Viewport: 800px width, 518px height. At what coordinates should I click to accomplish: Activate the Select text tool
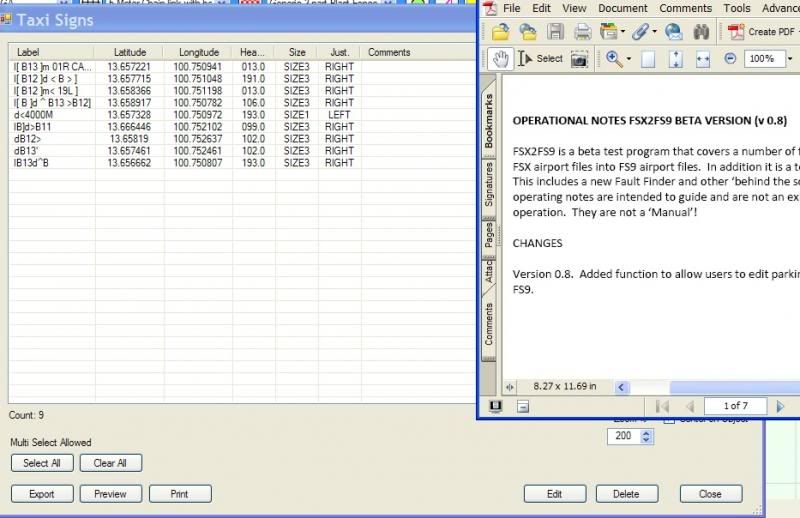[541, 59]
